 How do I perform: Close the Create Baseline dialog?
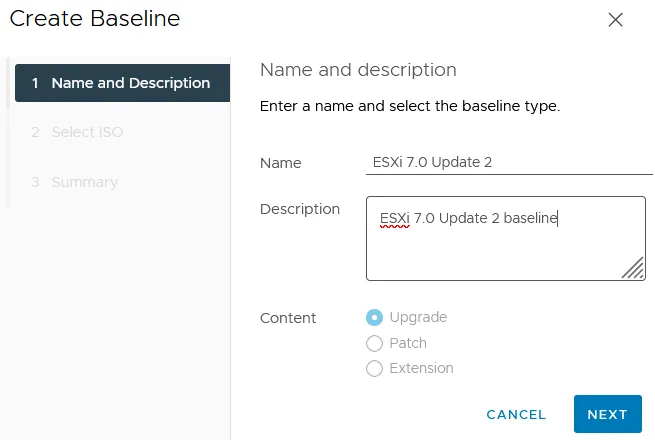click(x=616, y=20)
